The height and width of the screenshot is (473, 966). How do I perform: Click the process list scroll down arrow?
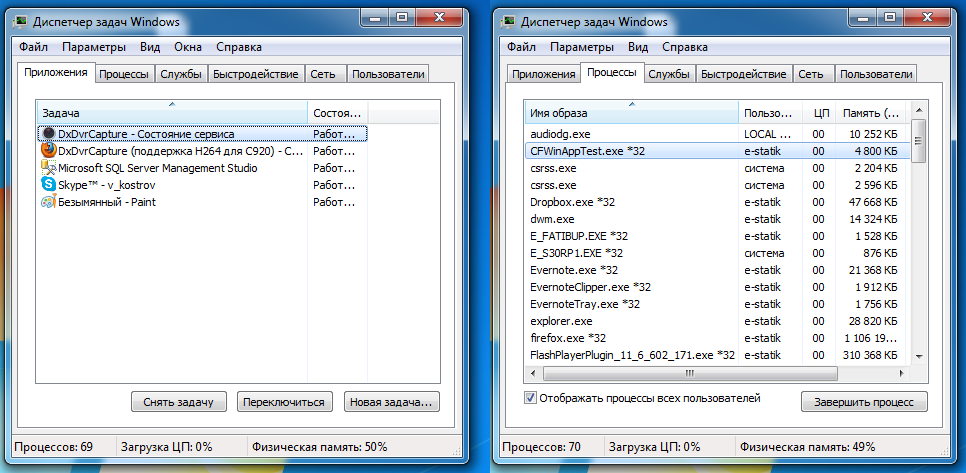click(x=919, y=356)
